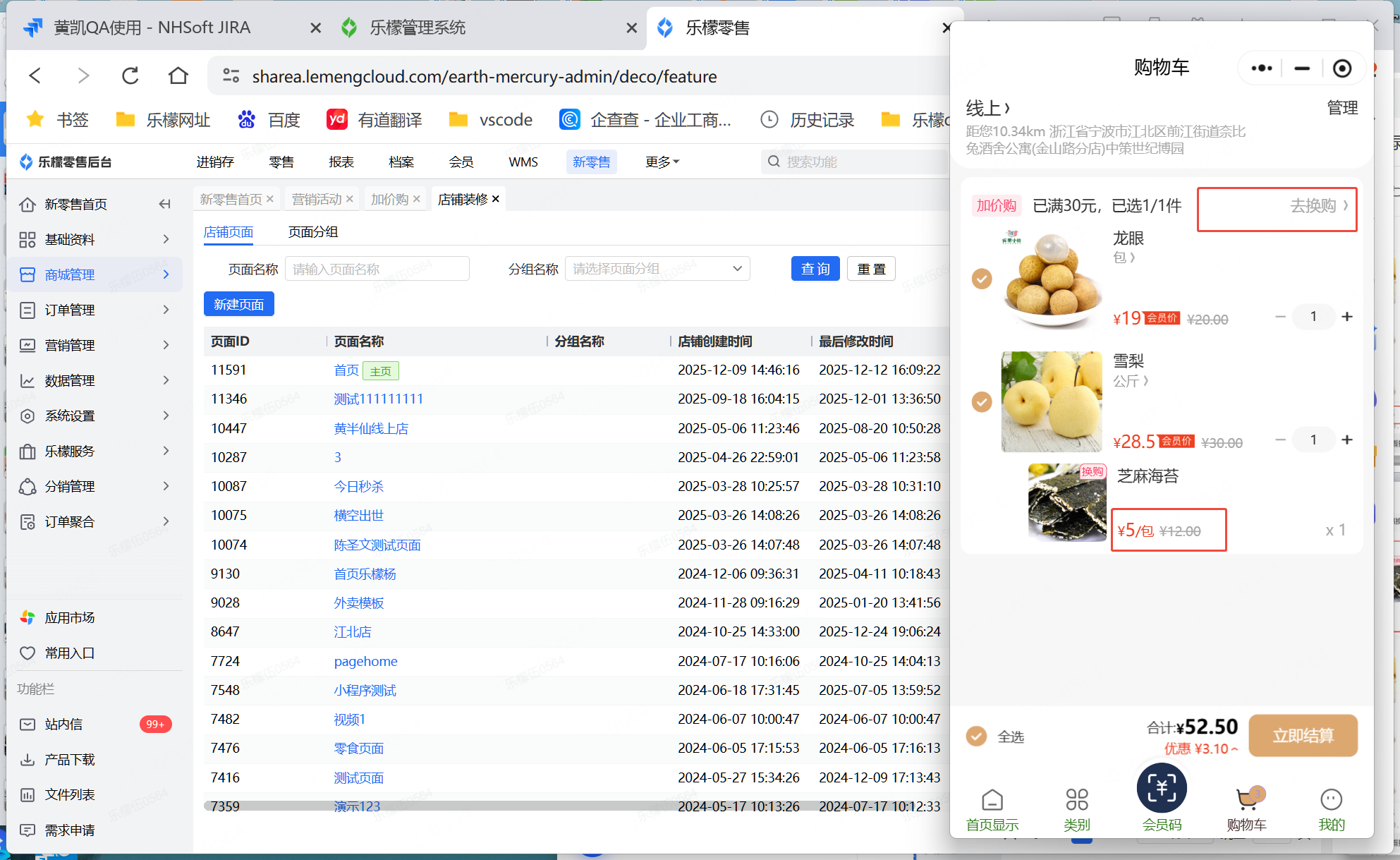Click the mini program more-options dots icon
Image resolution: width=1400 pixels, height=860 pixels.
click(x=1262, y=68)
